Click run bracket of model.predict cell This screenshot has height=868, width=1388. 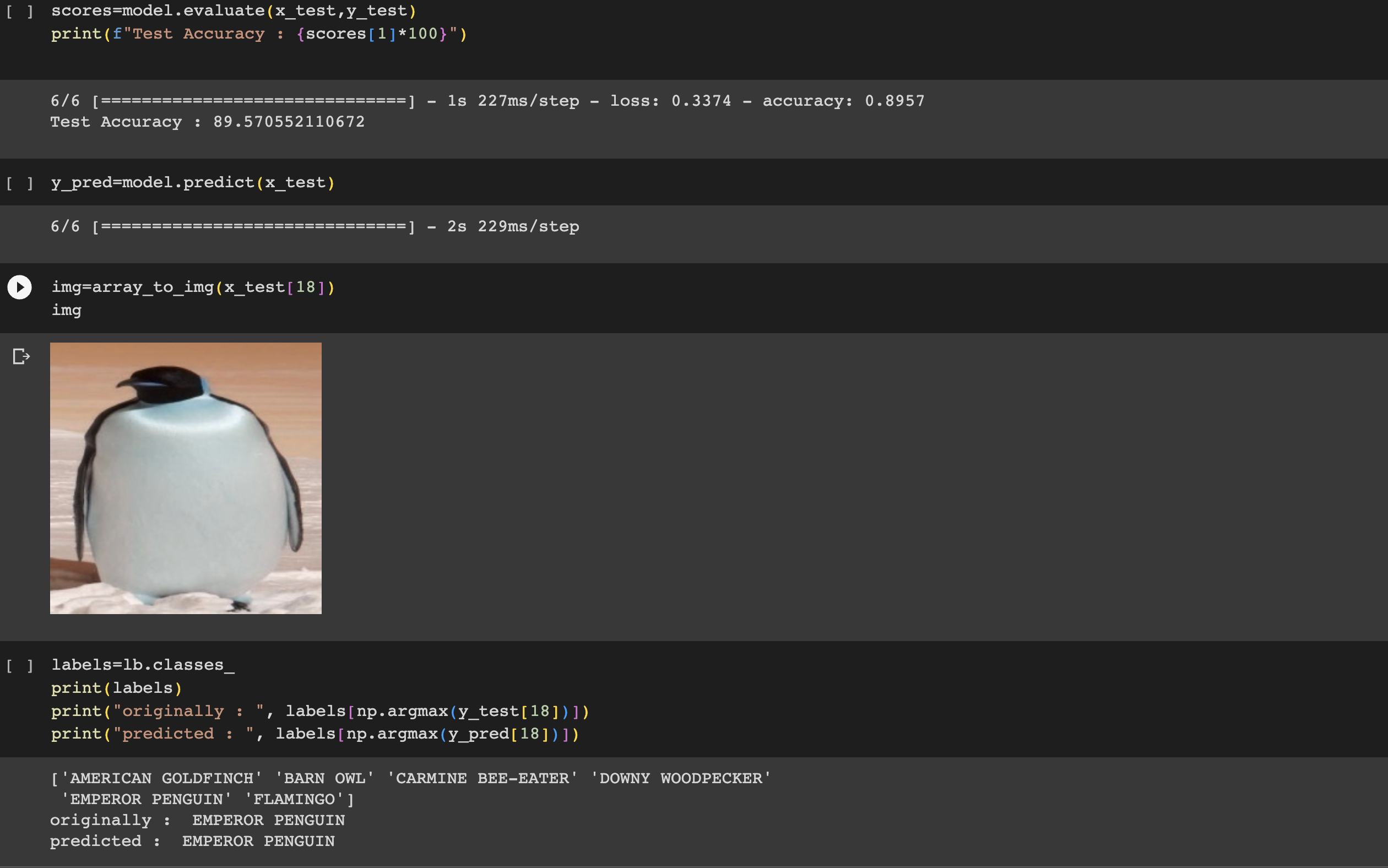point(19,183)
